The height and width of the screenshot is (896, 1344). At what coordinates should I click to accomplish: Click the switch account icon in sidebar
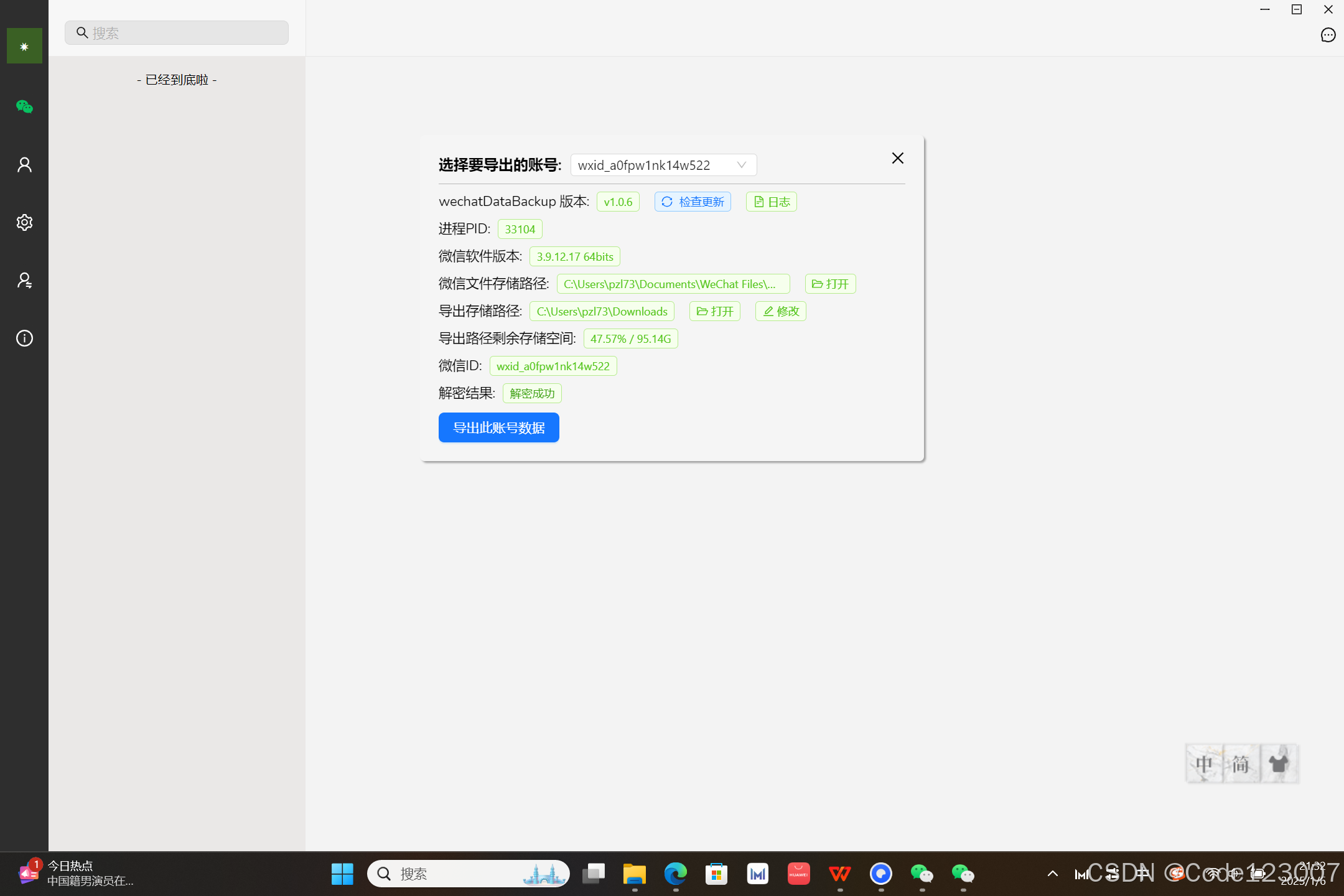pos(24,281)
